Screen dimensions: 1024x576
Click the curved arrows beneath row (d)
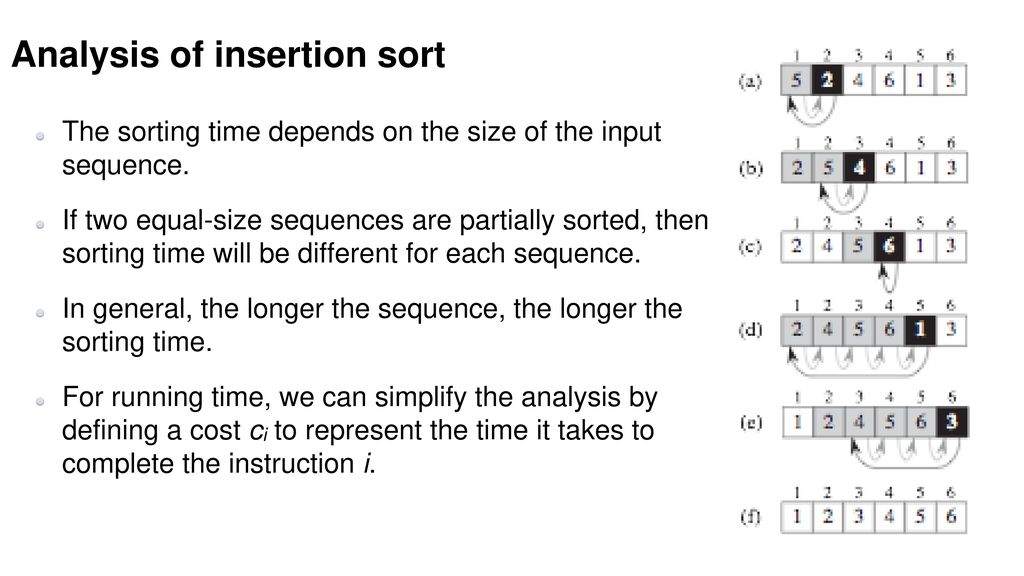858,362
